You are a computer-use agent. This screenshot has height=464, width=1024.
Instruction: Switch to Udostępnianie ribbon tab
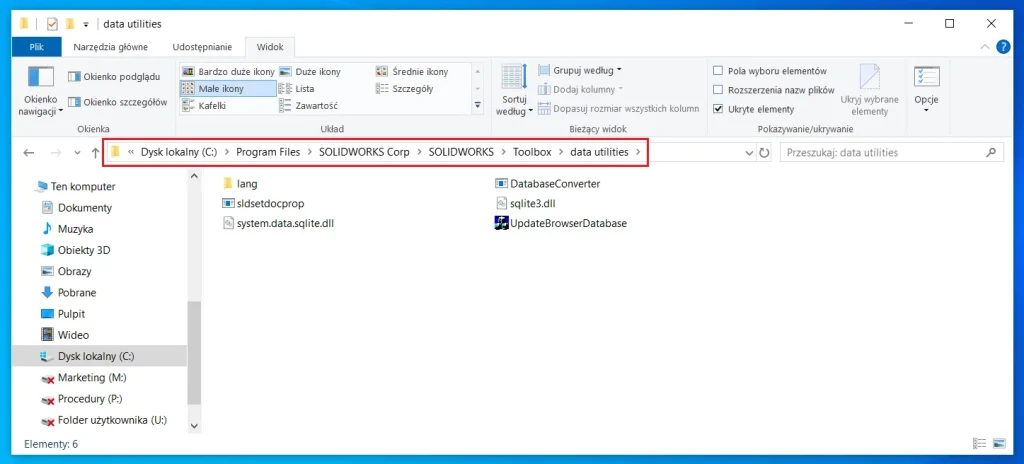202,47
